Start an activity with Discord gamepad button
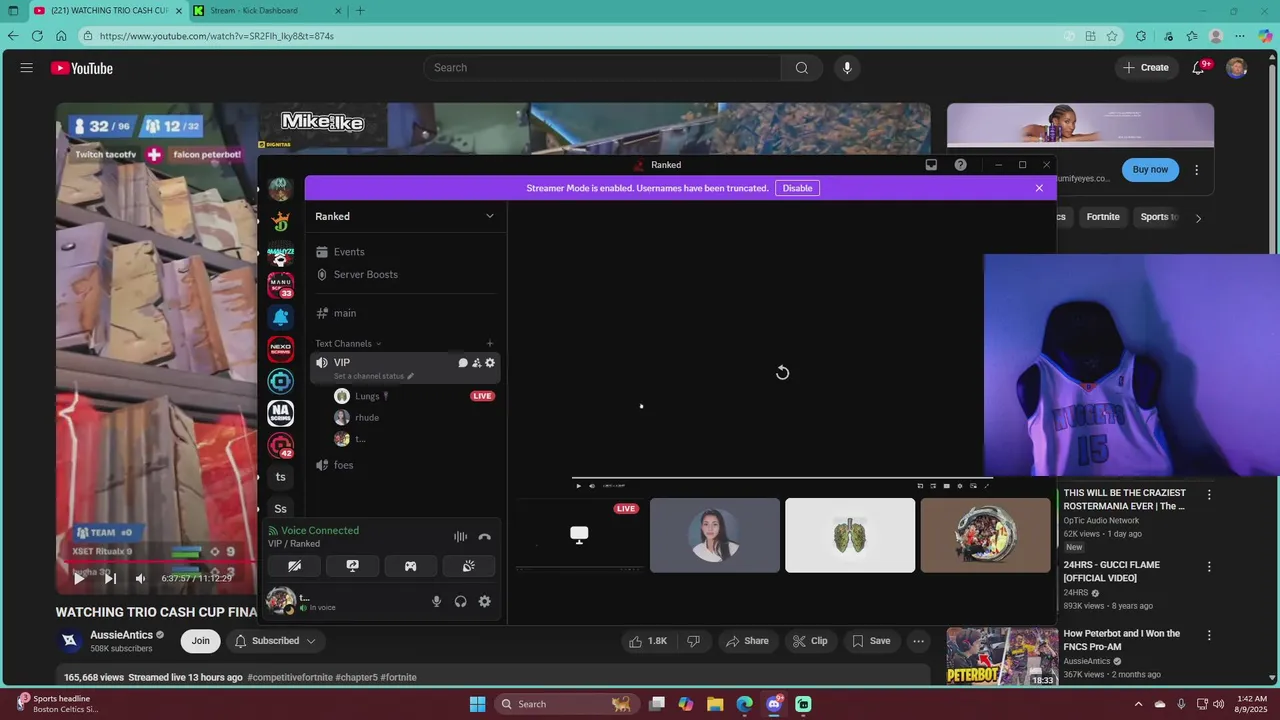Viewport: 1280px width, 720px height. 410,566
